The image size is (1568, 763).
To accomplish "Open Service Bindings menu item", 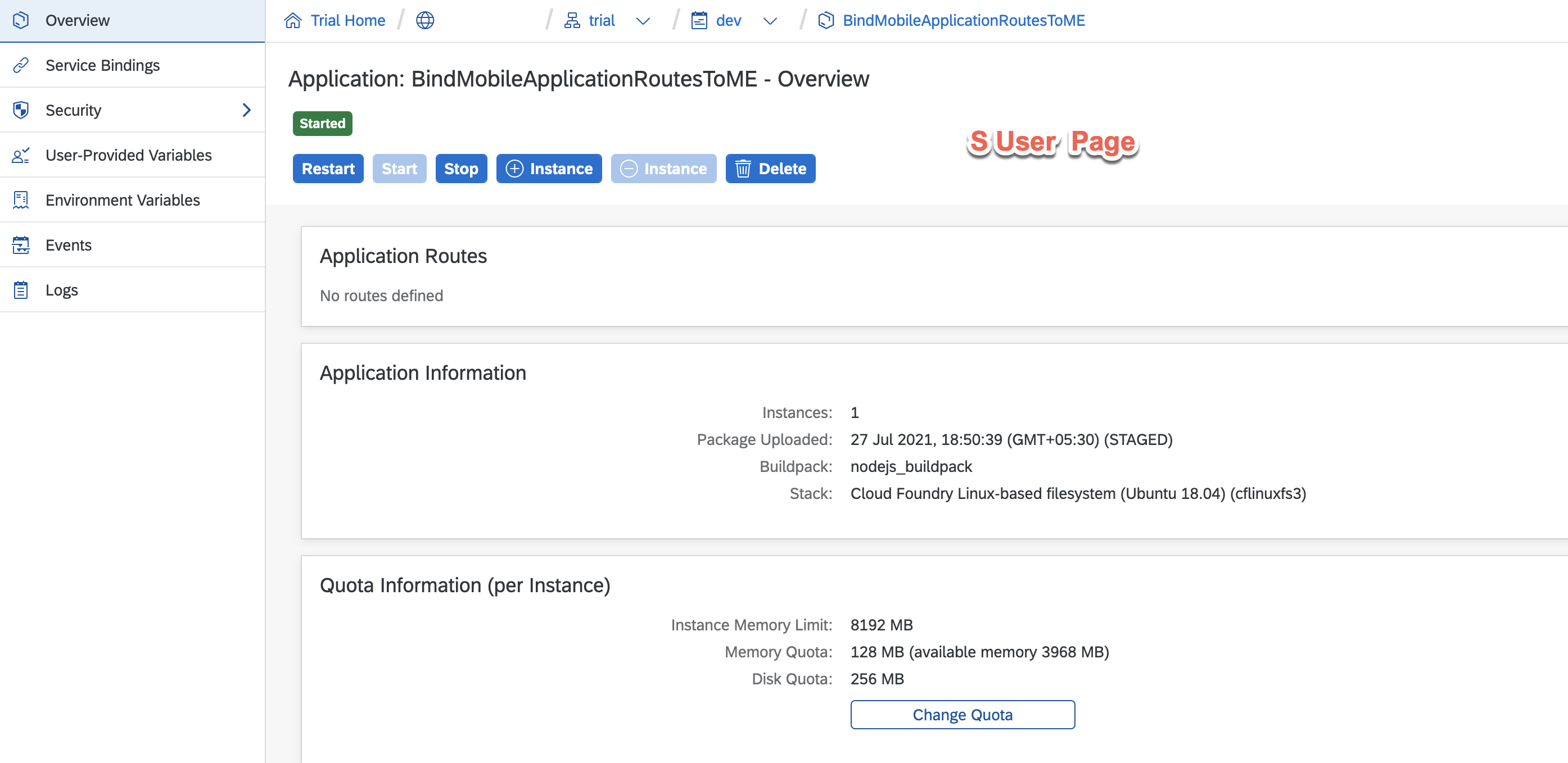I will (x=102, y=65).
